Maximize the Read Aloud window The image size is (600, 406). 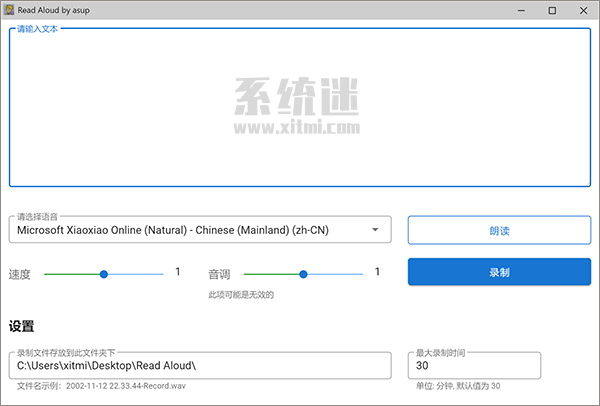(552, 10)
